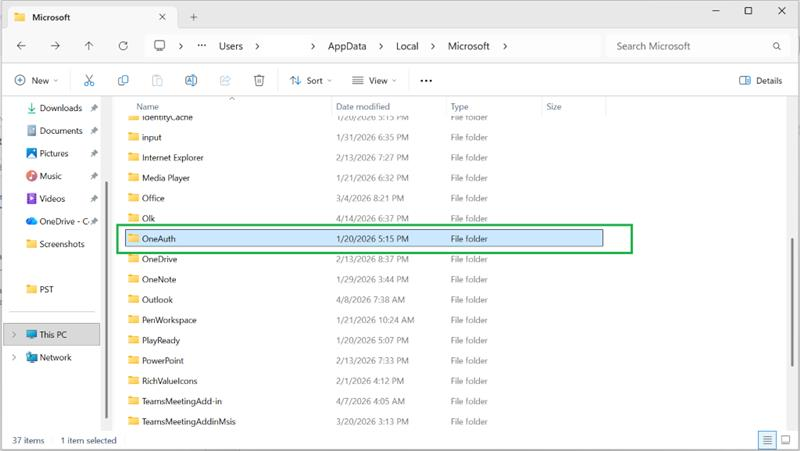
Task: Select This PC in navigation pane
Action: click(53, 335)
